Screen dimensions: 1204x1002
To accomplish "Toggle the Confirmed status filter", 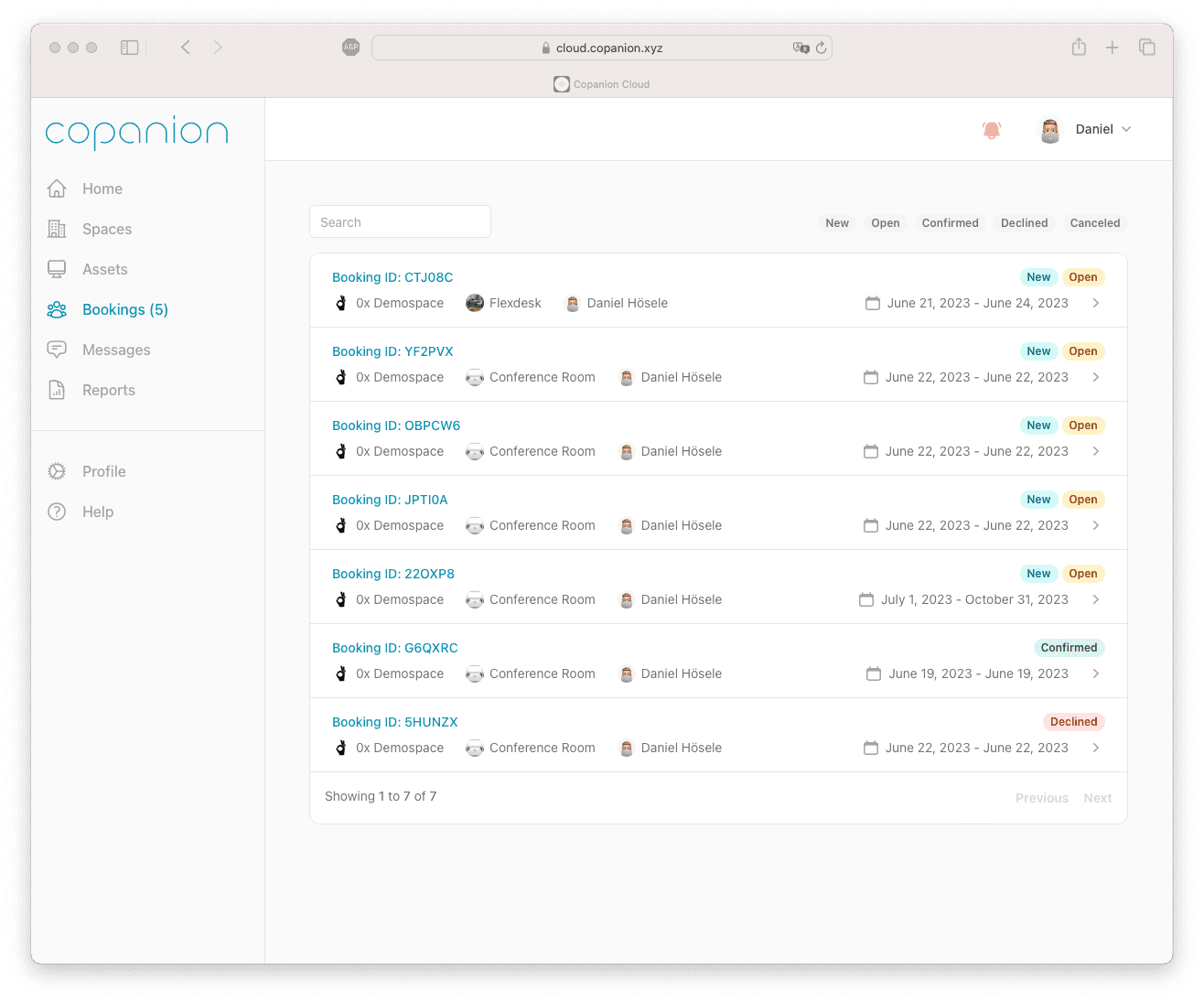I will click(x=950, y=223).
